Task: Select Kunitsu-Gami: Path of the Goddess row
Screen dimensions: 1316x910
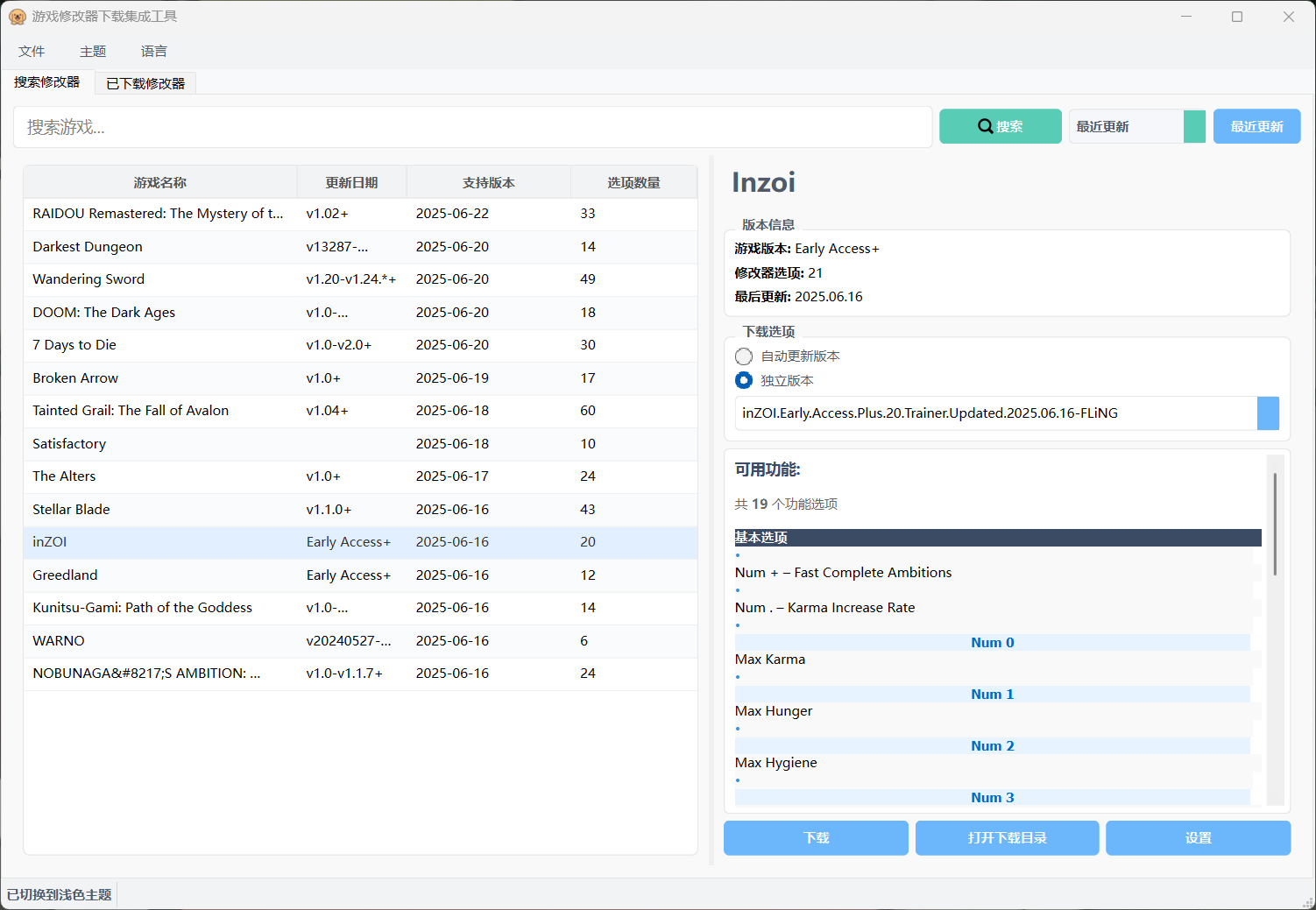Action: tap(361, 608)
